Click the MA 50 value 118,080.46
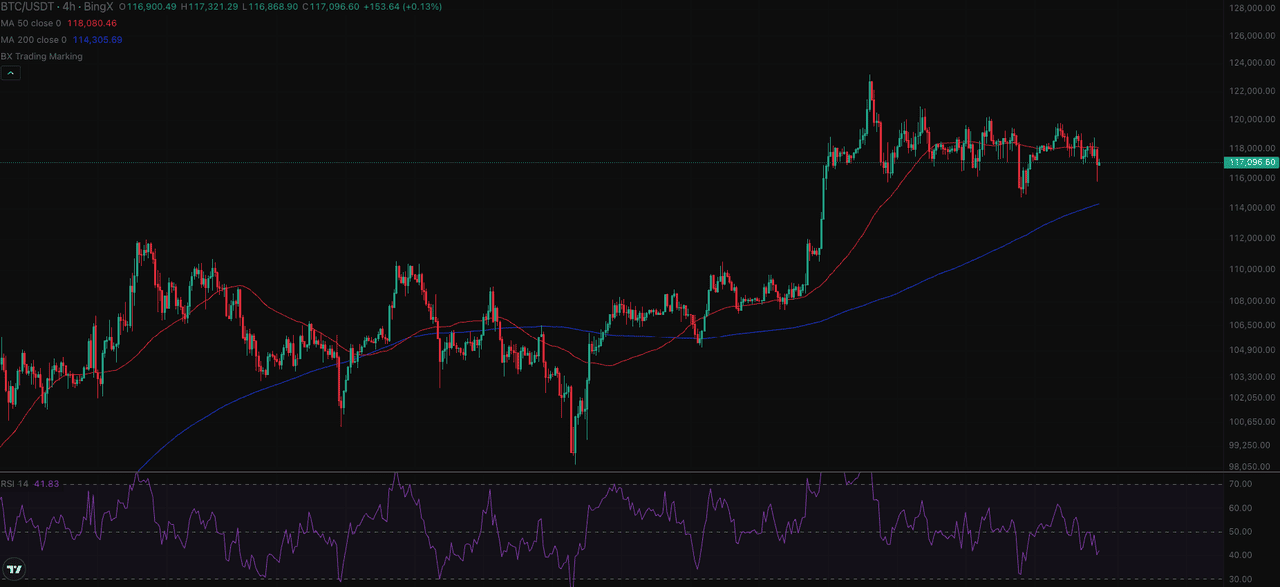1280x587 pixels. (x=91, y=23)
